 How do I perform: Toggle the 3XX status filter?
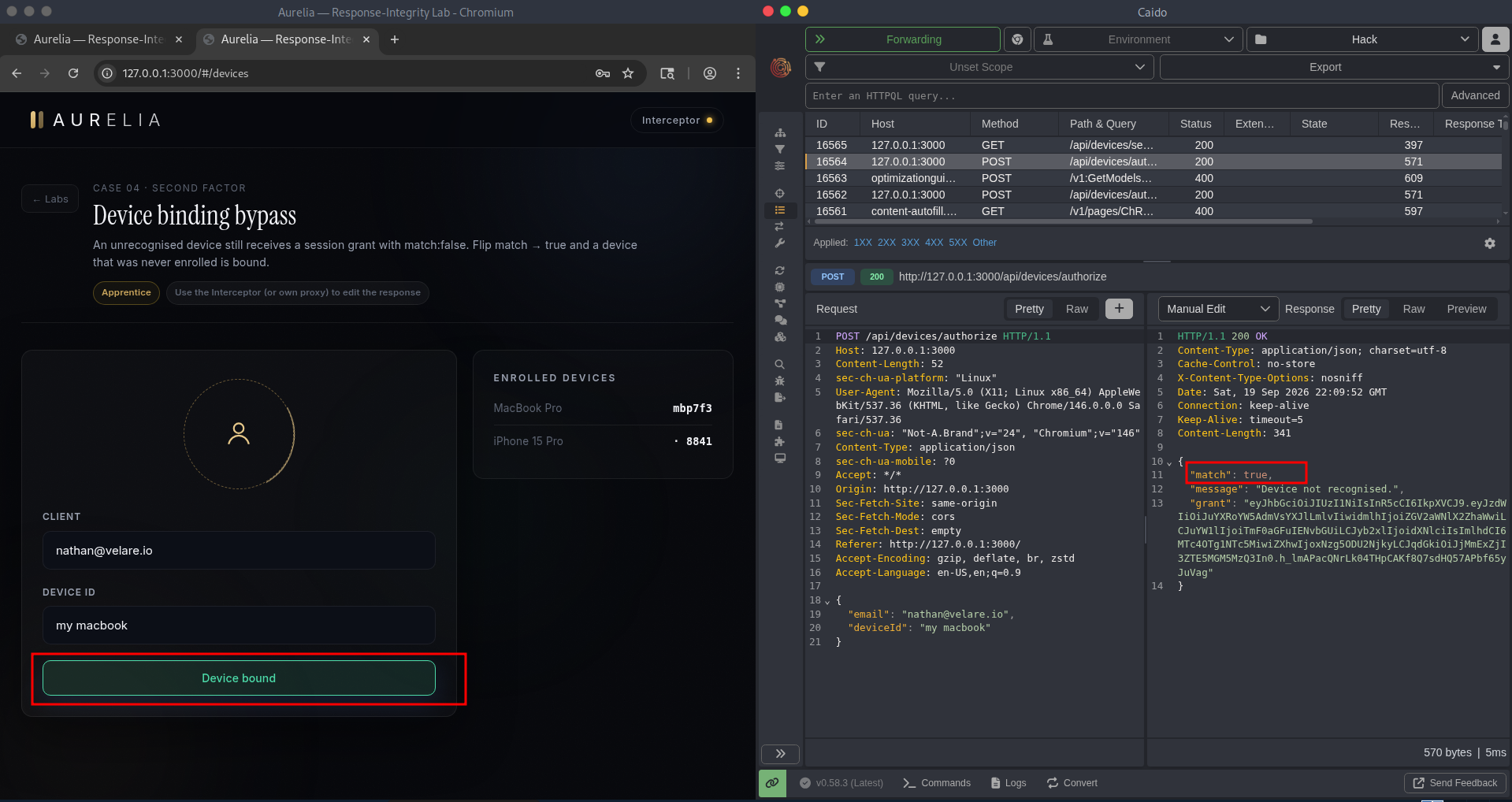click(910, 243)
